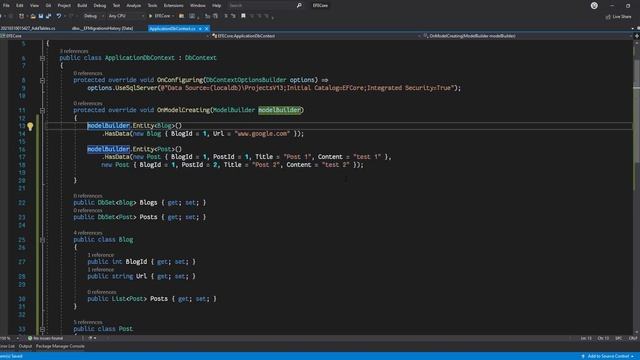Image resolution: width=640 pixels, height=360 pixels.
Task: Pin the ApplicationDbContext.cs tab
Action: pos(200,29)
